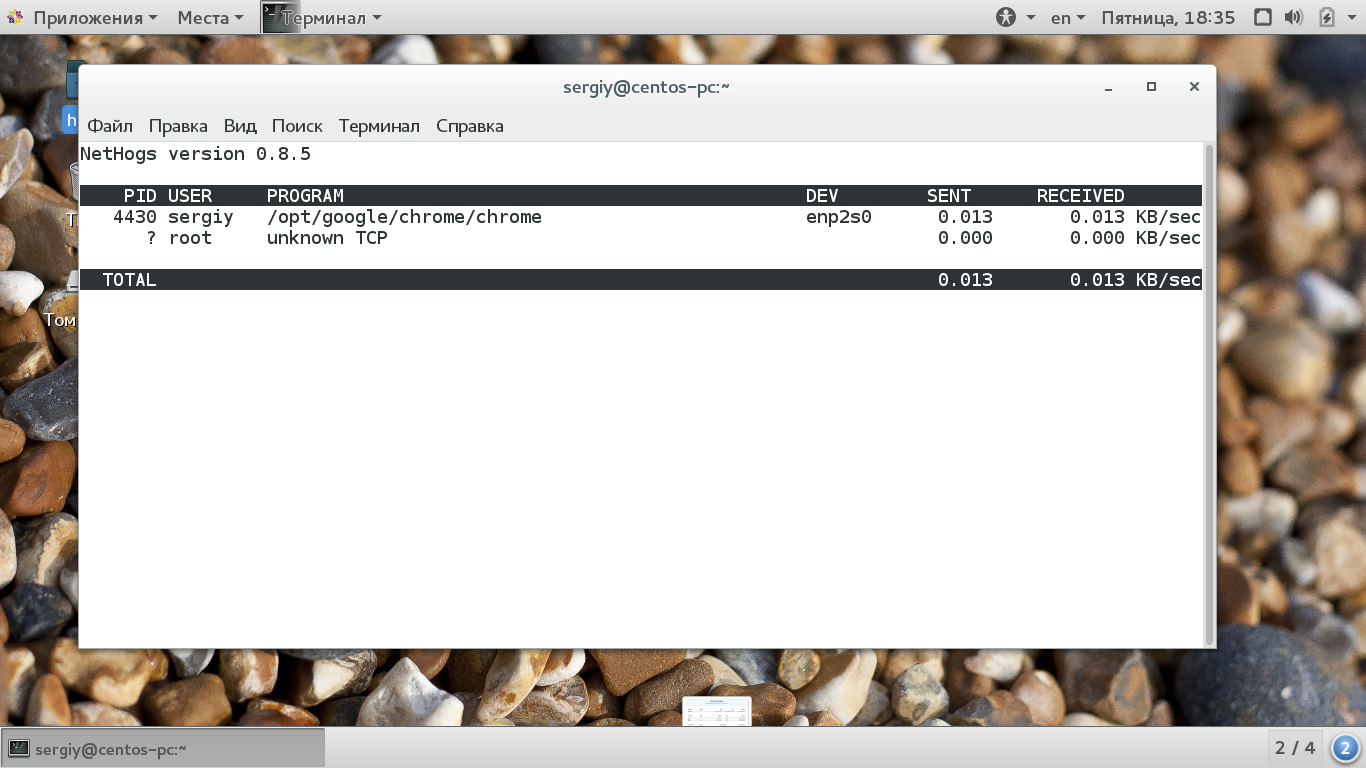The image size is (1366, 768).
Task: Click the PROGRAM column header
Action: 305,196
